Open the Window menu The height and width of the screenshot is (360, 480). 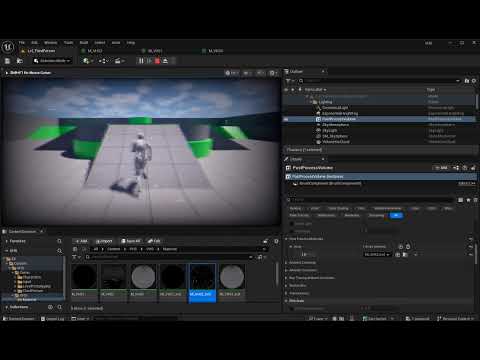point(51,43)
